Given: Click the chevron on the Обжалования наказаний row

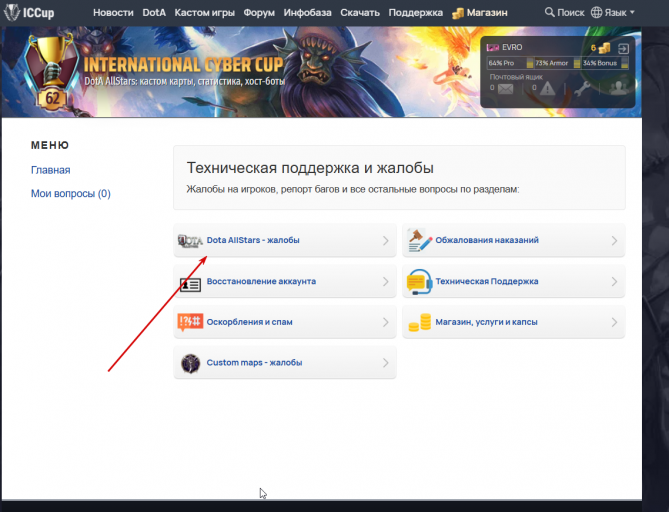Looking at the screenshot, I should pyautogui.click(x=614, y=241).
